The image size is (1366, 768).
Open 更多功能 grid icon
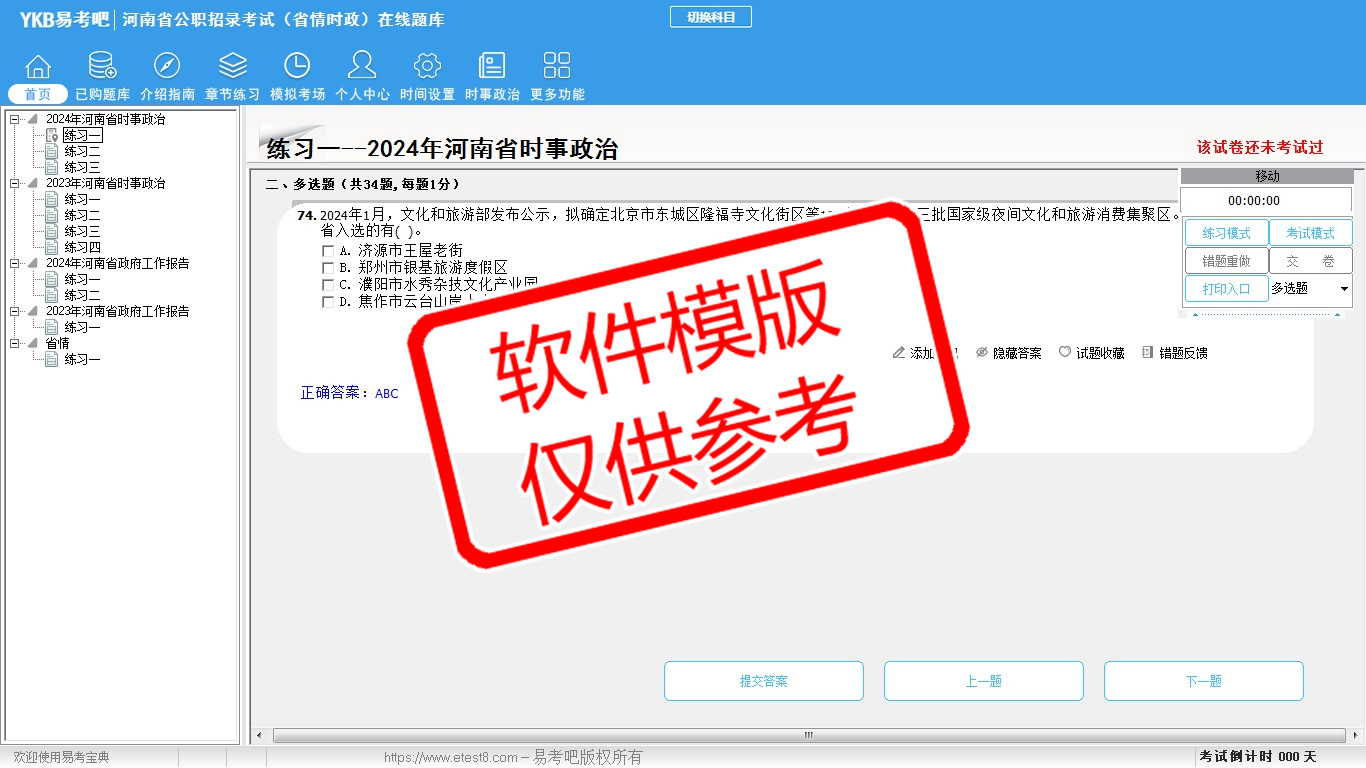click(x=557, y=67)
